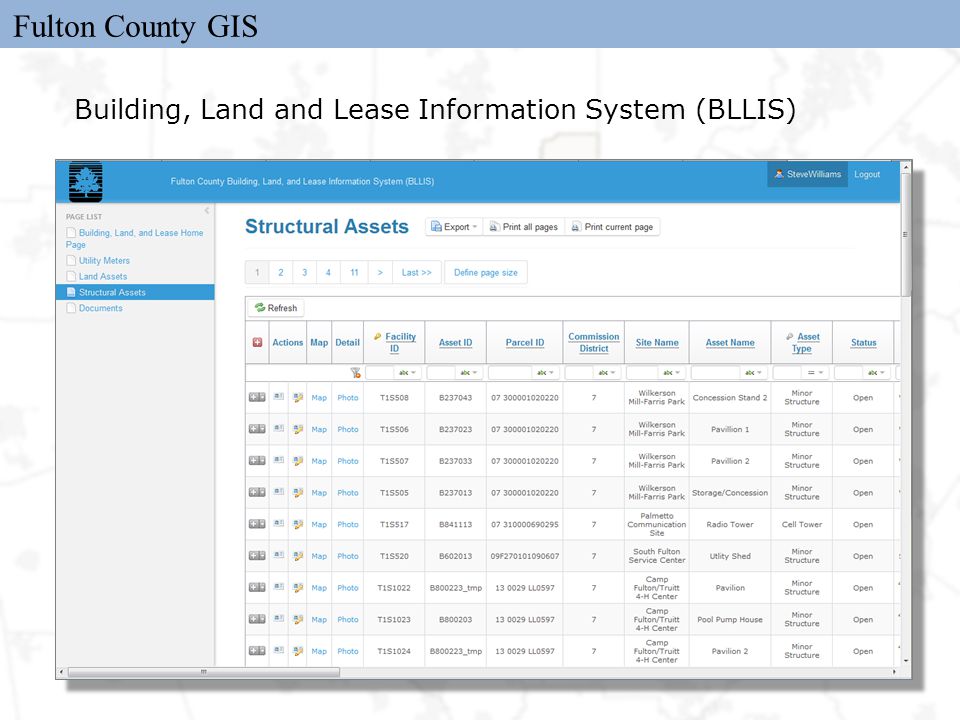Click the edit record icon for T1S506 row
Screen dimensions: 960x720
coord(298,429)
